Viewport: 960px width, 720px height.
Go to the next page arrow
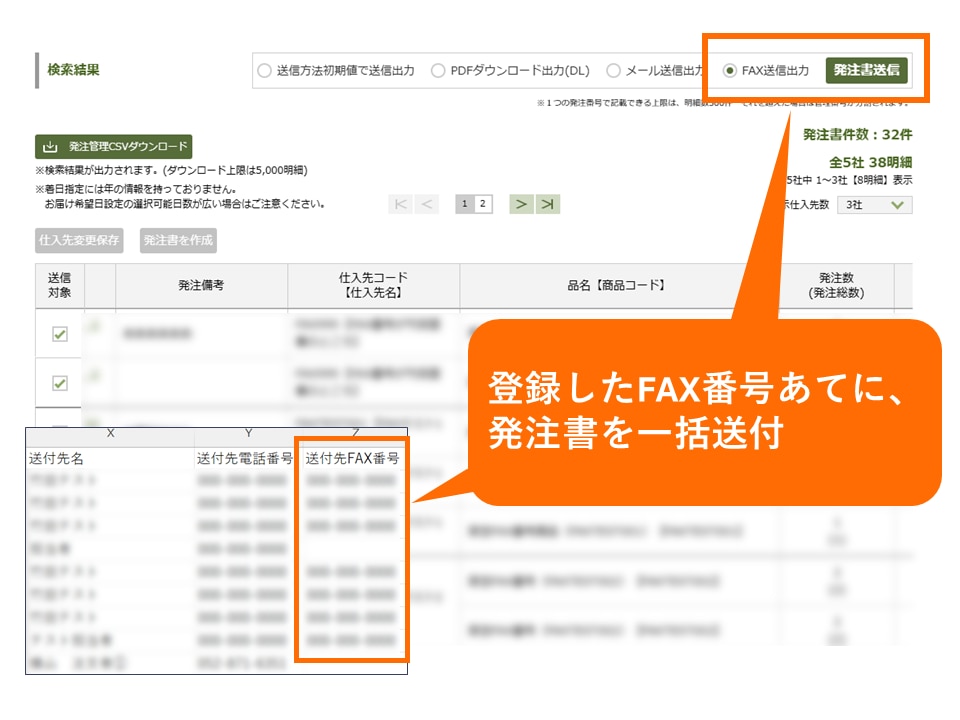[x=521, y=205]
